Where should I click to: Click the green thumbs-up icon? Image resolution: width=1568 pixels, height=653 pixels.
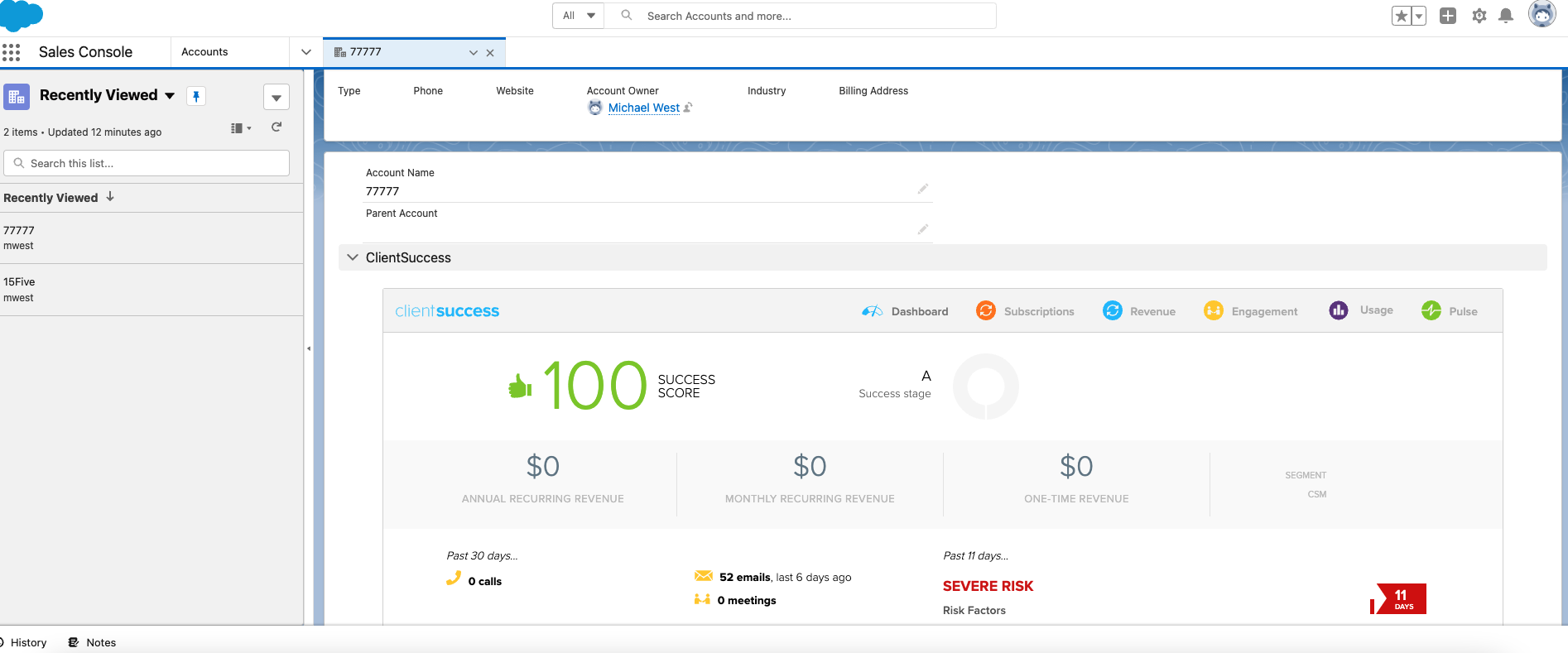tap(520, 385)
